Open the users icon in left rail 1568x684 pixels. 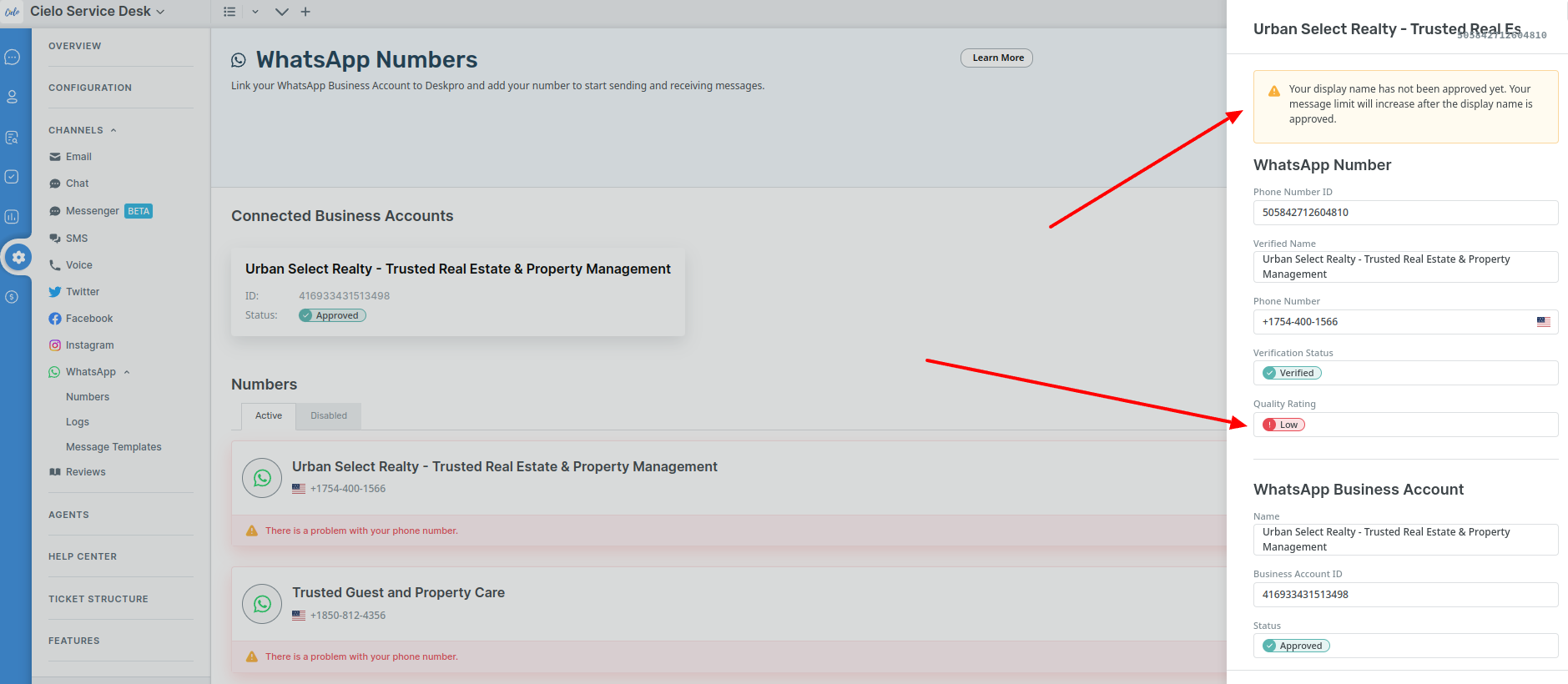[13, 97]
